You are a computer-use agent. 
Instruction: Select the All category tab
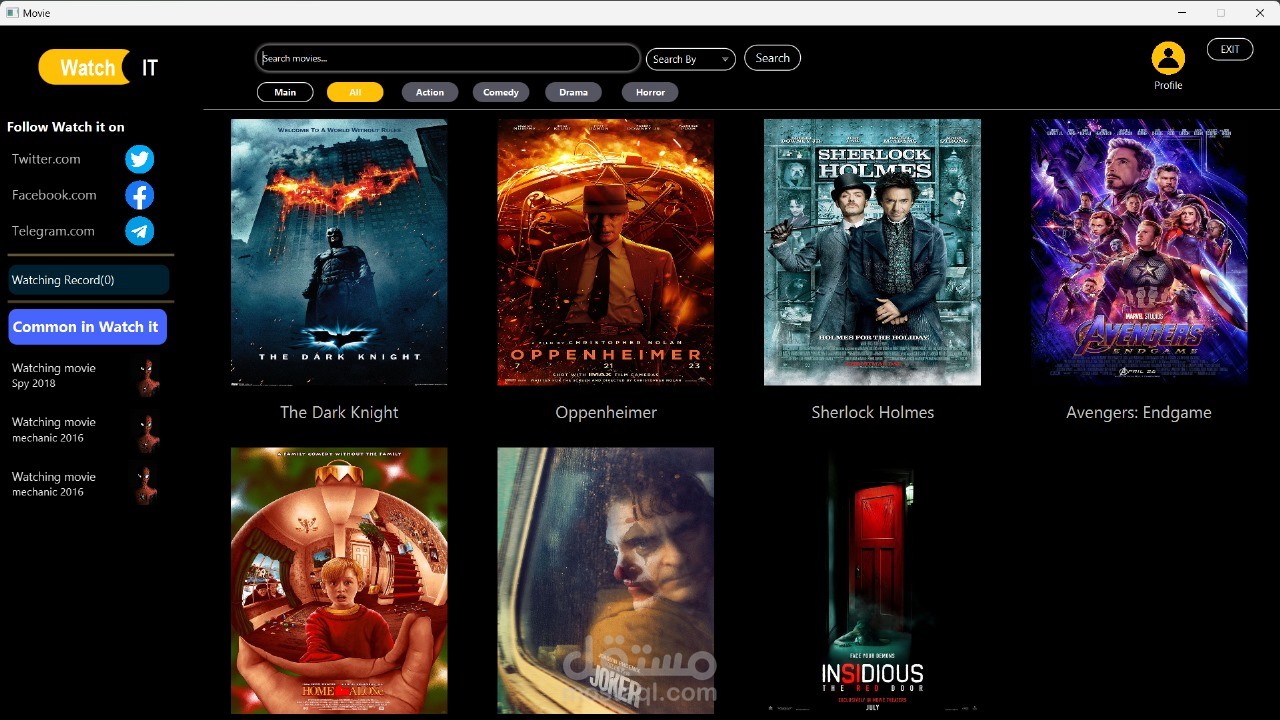[355, 92]
